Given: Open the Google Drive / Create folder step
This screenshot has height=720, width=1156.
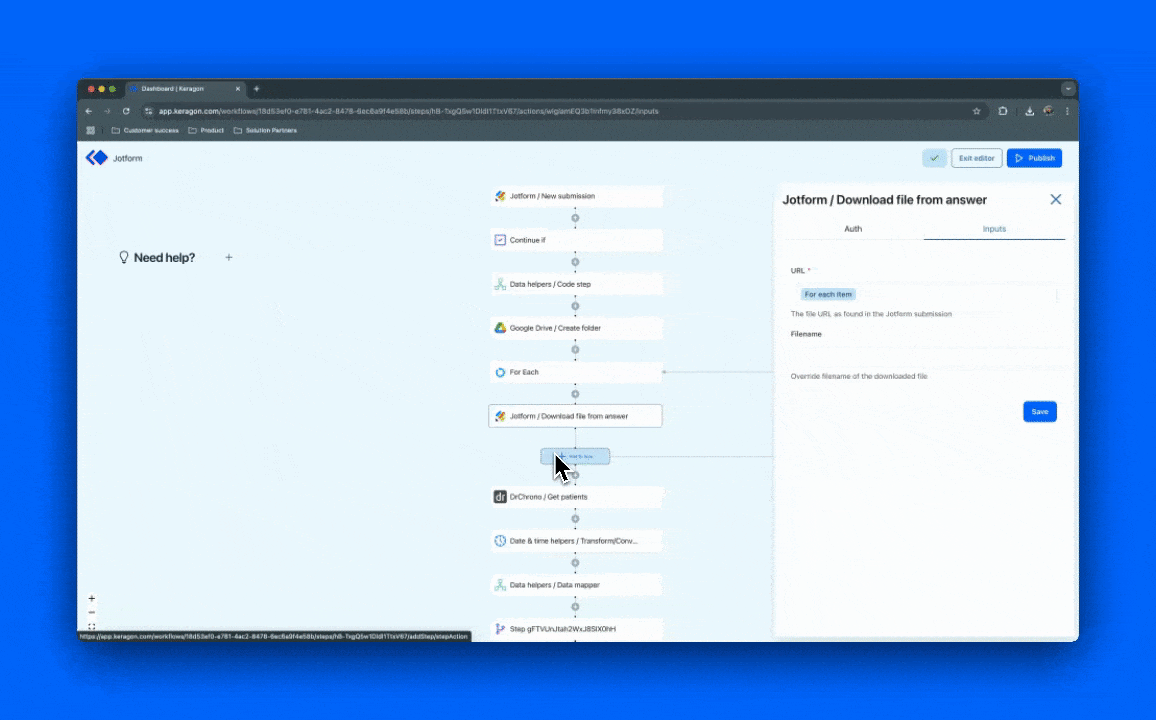Looking at the screenshot, I should click(576, 328).
